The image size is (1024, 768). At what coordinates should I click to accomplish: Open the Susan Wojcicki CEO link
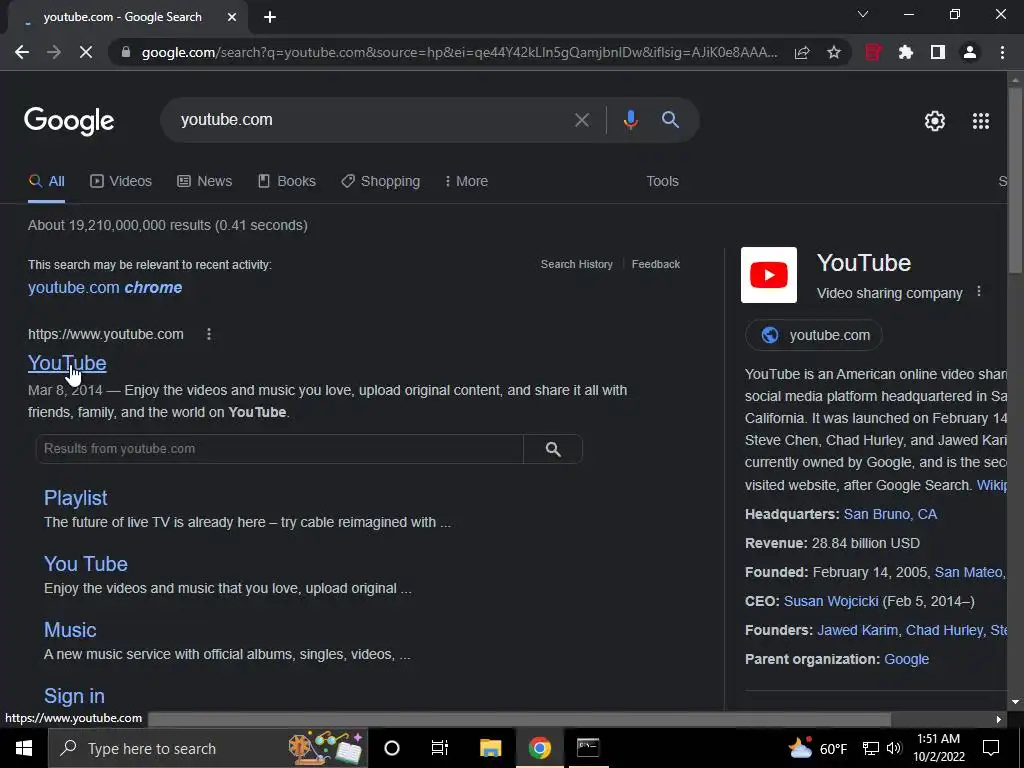[831, 601]
